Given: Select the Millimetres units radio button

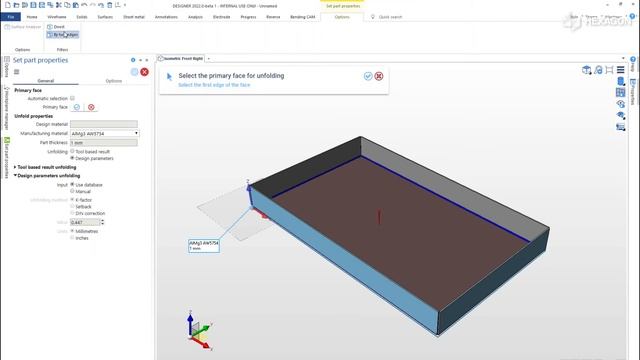Looking at the screenshot, I should (72, 231).
